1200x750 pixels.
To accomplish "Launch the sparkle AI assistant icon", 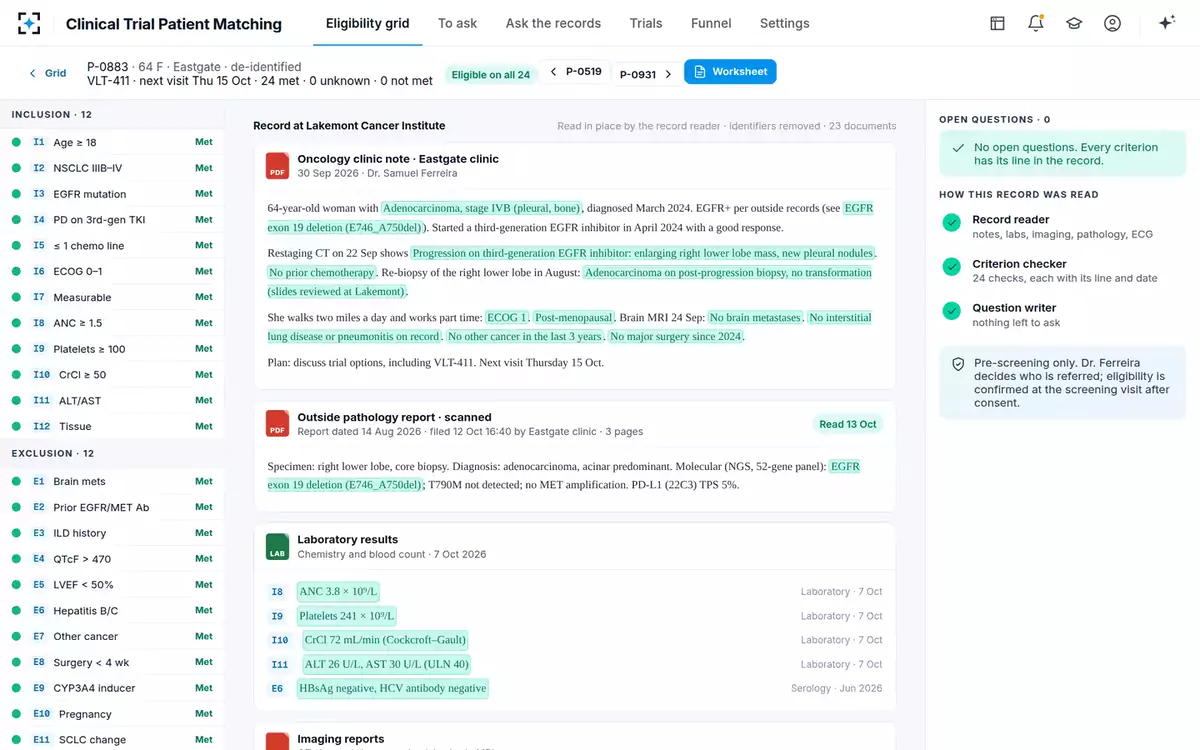I will [1166, 23].
